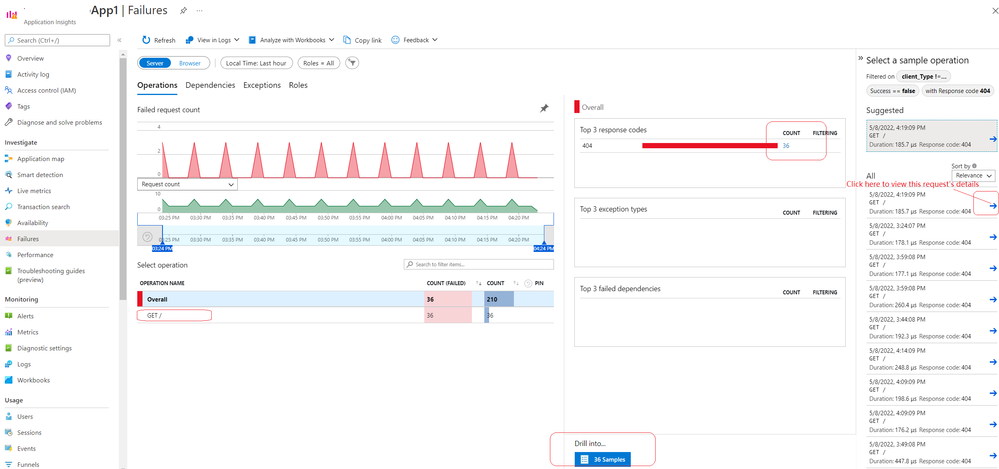Focus the left menu Search (Ctrl+/) box

(x=58, y=40)
